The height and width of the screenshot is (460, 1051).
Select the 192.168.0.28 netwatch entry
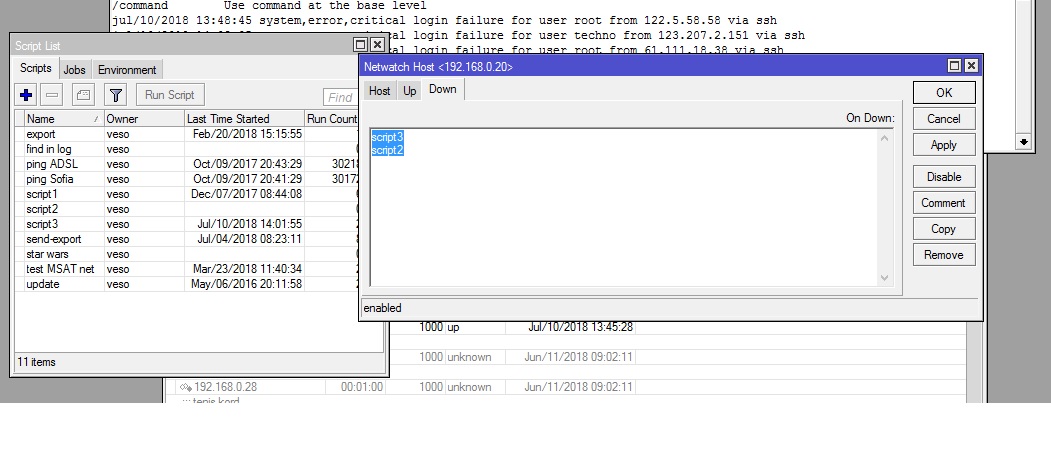225,387
